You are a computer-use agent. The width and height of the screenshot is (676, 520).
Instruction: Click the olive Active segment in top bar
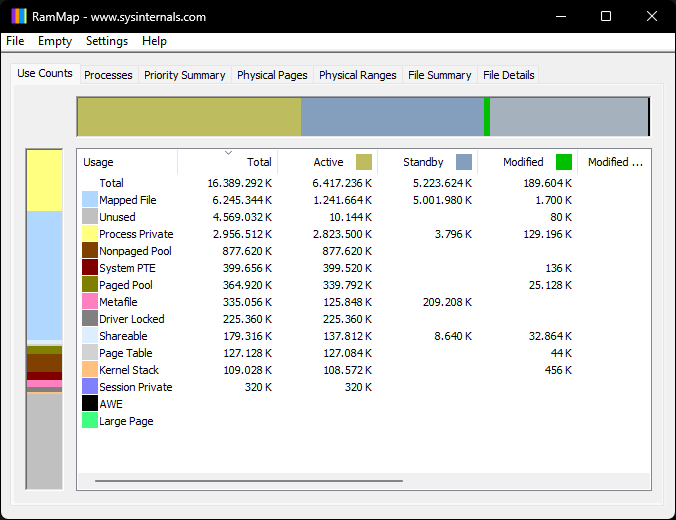(189, 117)
